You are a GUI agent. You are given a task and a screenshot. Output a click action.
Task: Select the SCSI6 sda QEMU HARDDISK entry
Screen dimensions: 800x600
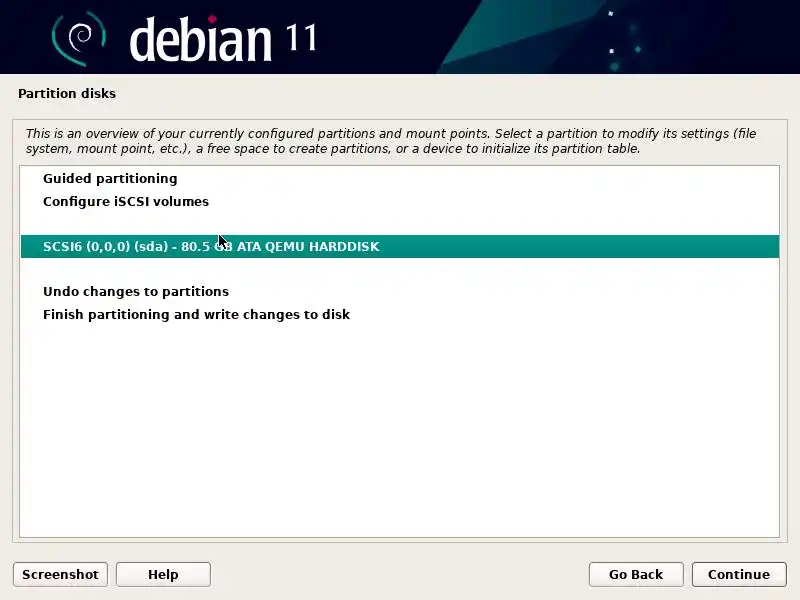point(399,246)
